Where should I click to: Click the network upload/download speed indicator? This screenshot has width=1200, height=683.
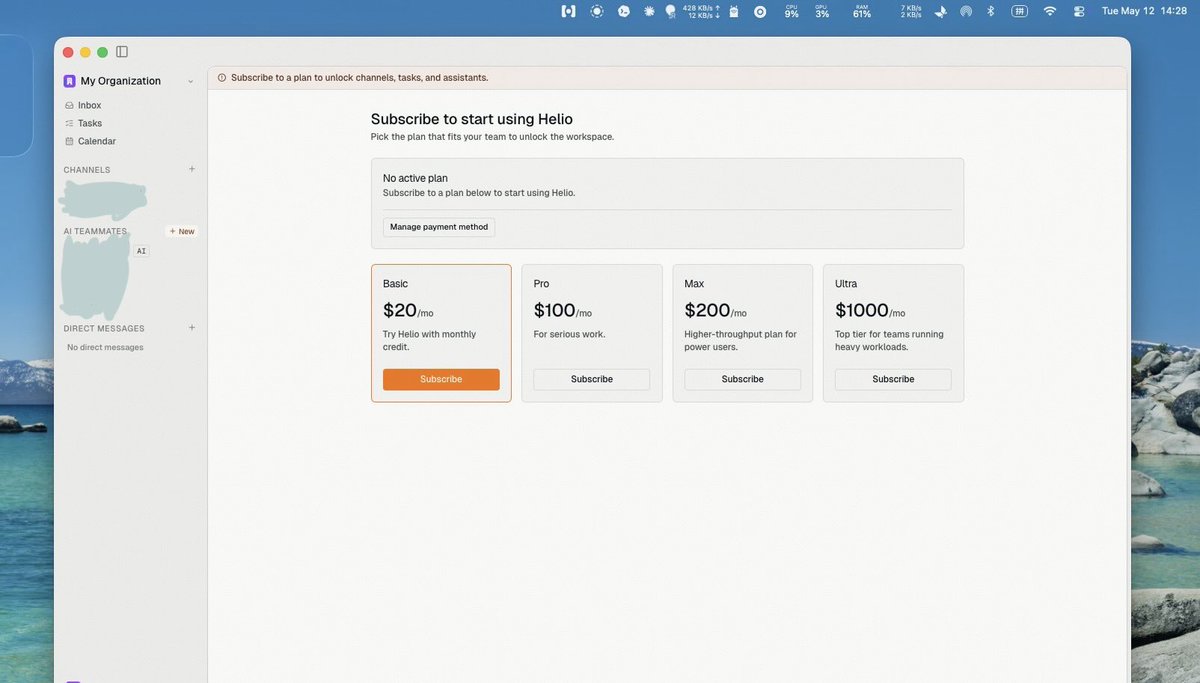pyautogui.click(x=702, y=11)
